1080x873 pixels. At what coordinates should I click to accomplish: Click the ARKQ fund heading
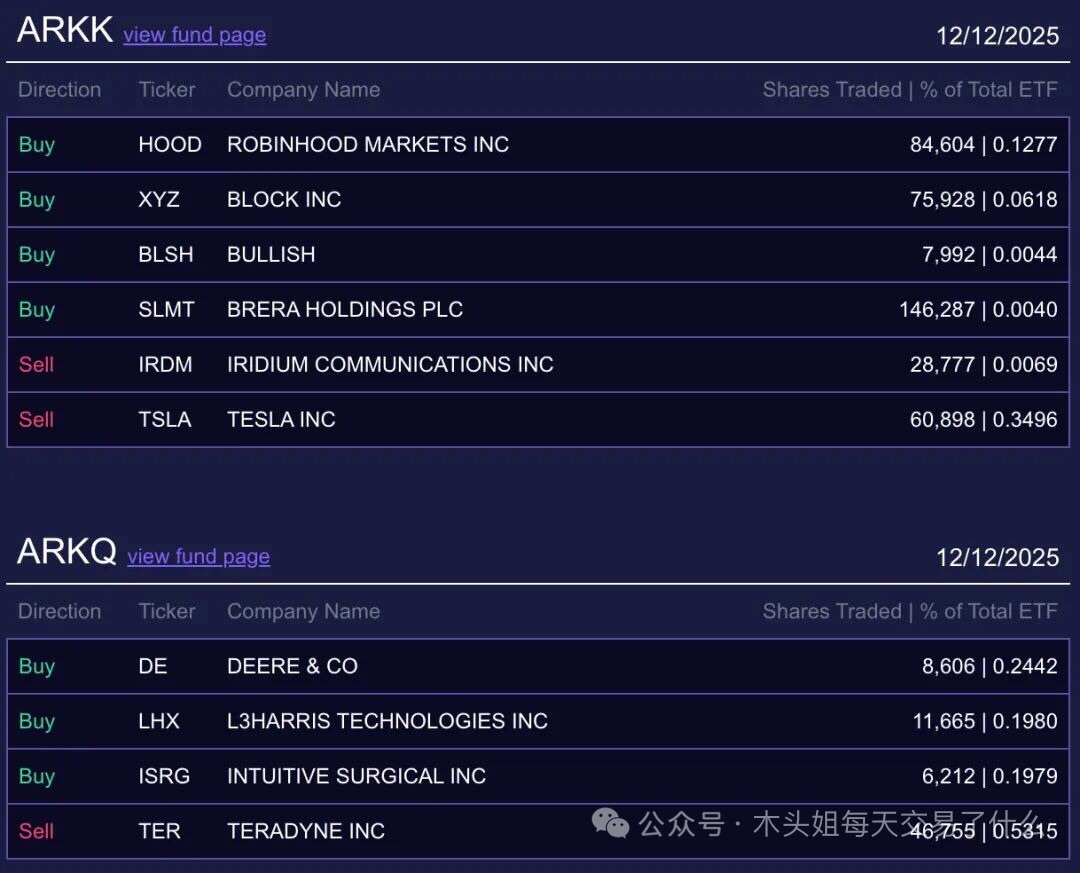tap(67, 551)
